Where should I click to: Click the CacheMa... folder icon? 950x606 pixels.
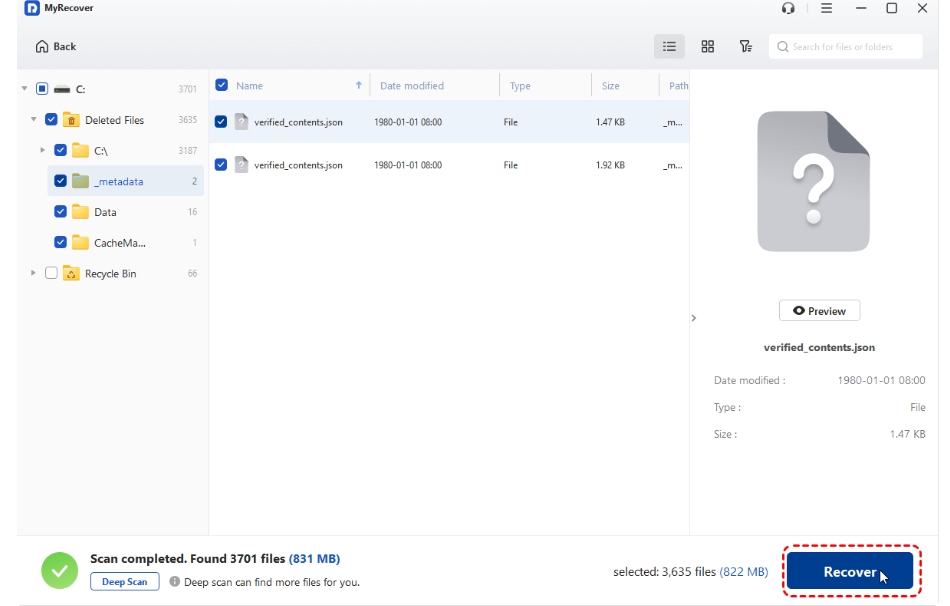pyautogui.click(x=81, y=242)
